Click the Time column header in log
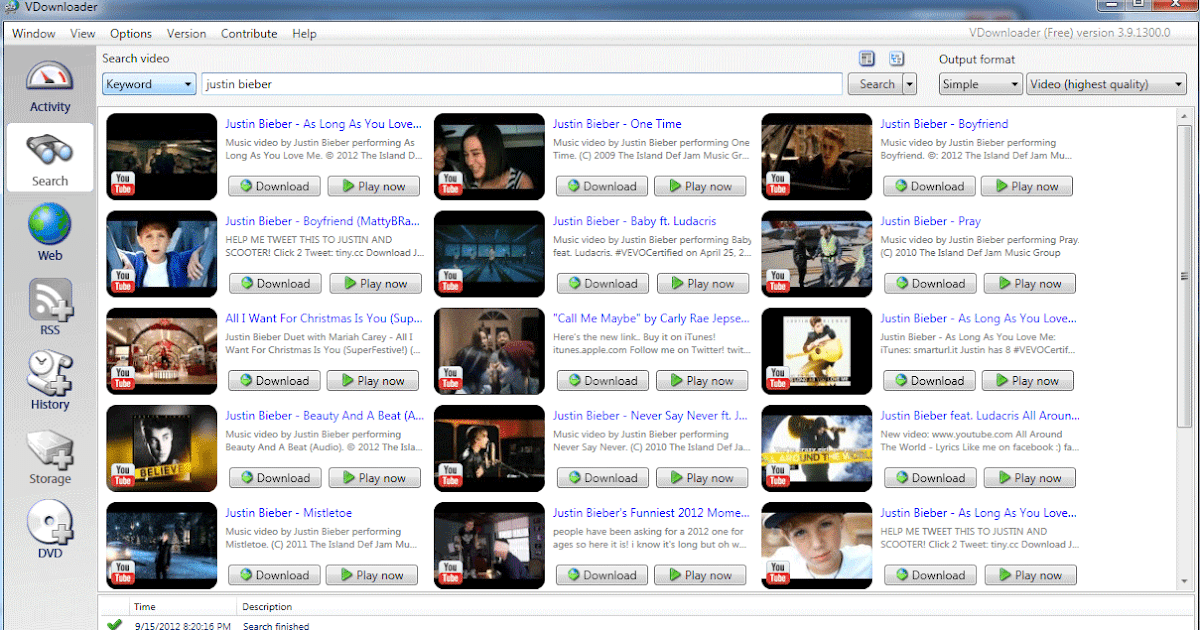Viewport: 1200px width, 630px height. tap(145, 606)
